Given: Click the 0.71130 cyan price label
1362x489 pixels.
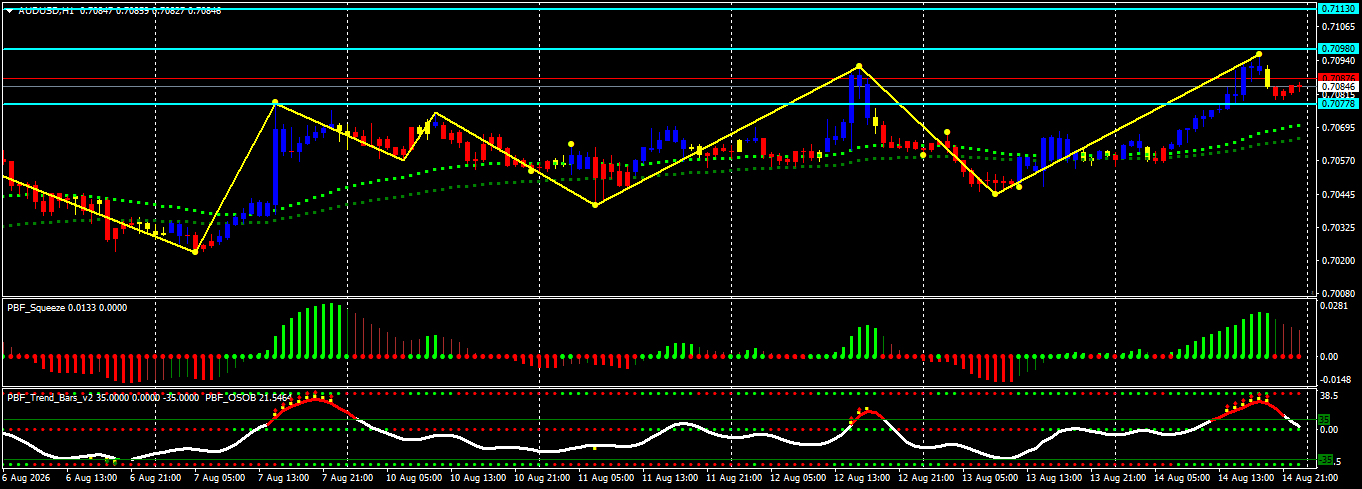Looking at the screenshot, I should 1337,8.
